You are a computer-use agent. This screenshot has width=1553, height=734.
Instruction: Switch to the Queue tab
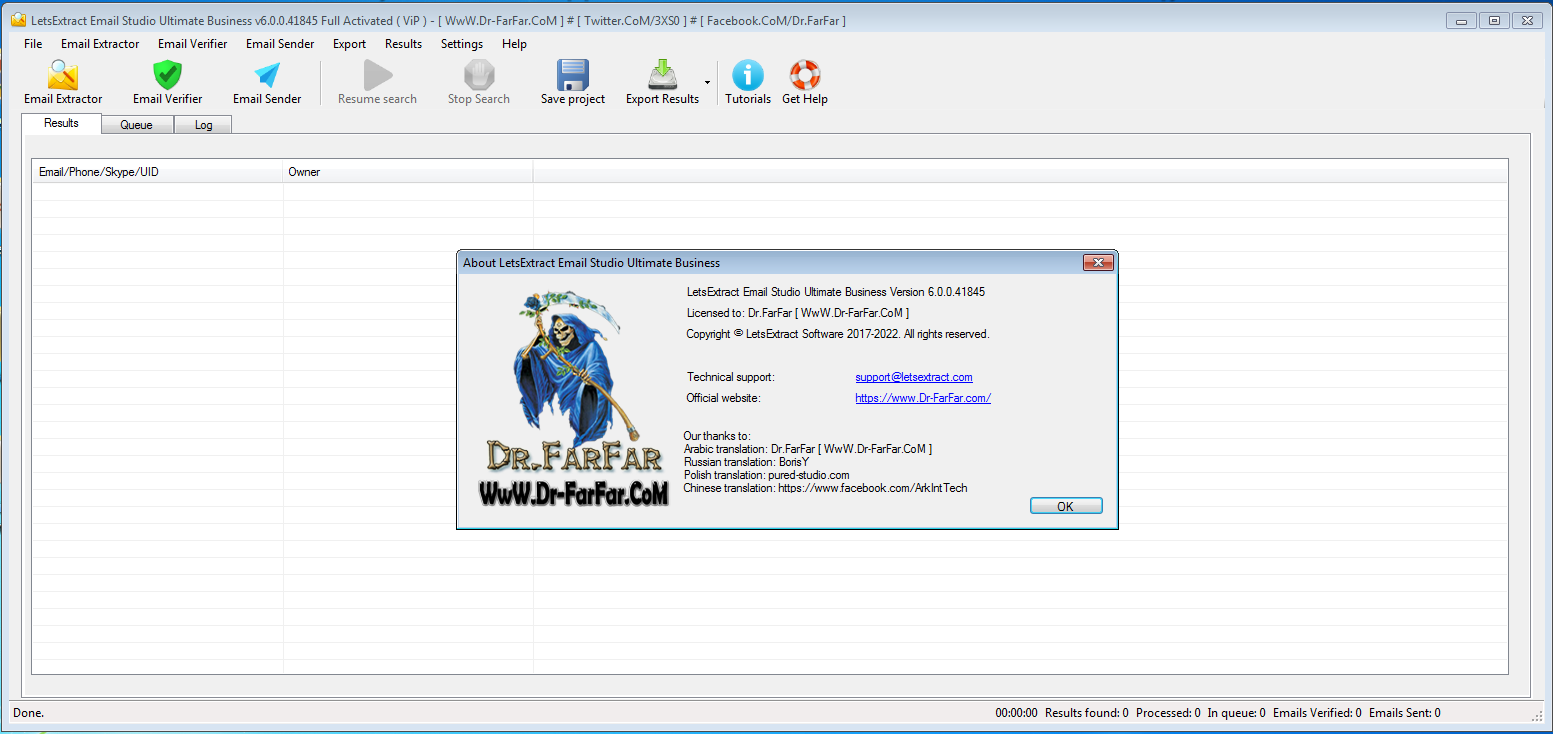point(136,125)
